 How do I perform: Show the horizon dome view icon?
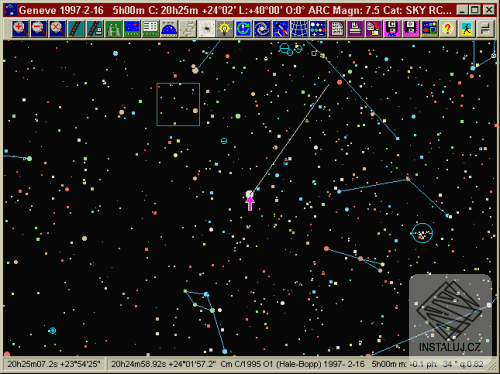point(169,29)
